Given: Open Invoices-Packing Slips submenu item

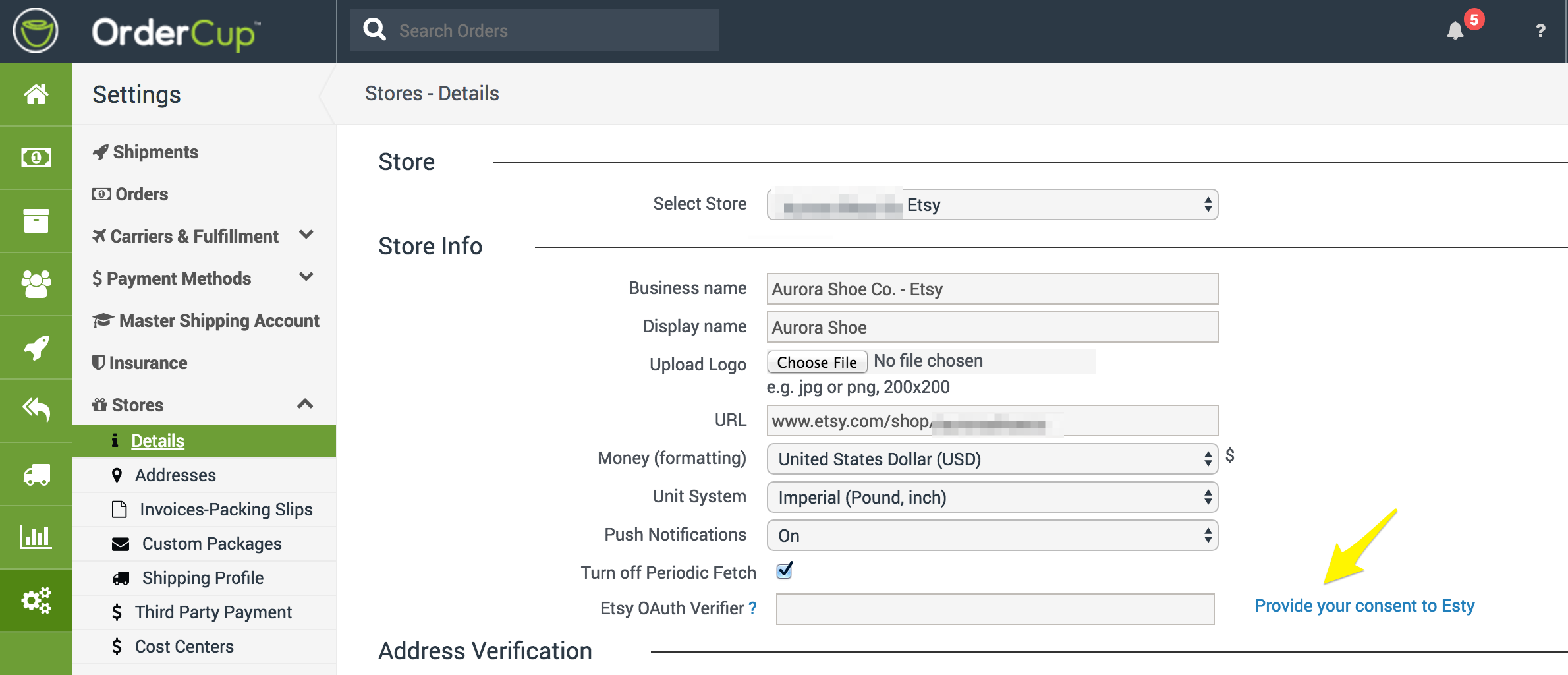Looking at the screenshot, I should (x=204, y=509).
